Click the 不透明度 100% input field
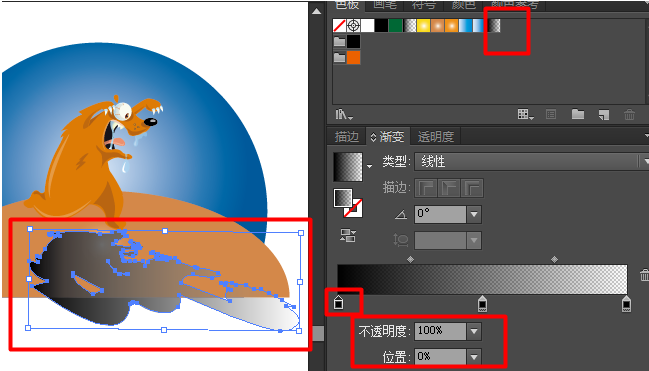The width and height of the screenshot is (649, 371). pos(440,331)
